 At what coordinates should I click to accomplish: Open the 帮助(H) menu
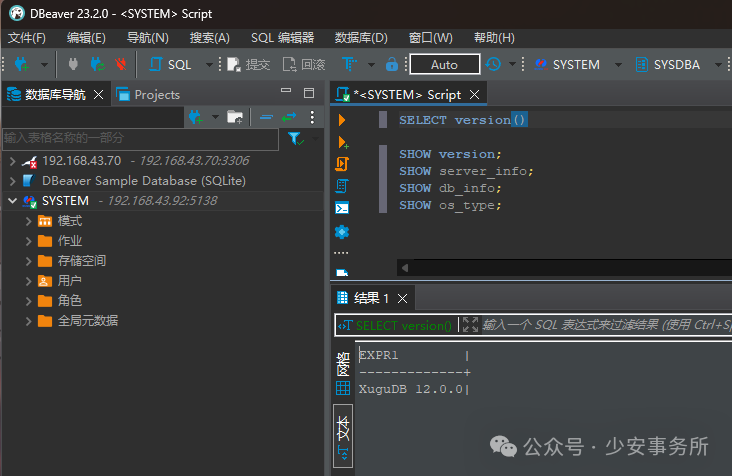pos(494,38)
